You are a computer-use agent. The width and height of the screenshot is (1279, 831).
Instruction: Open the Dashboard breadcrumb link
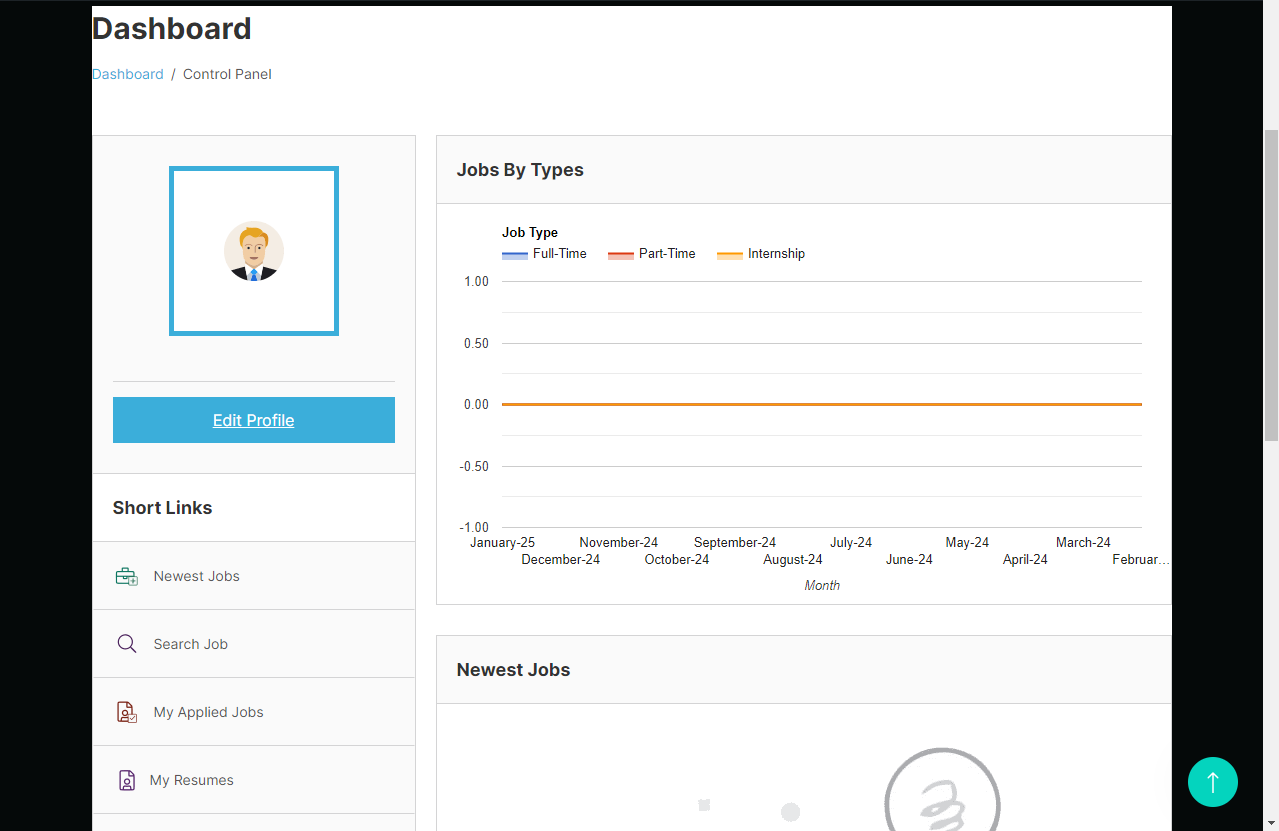pyautogui.click(x=128, y=74)
